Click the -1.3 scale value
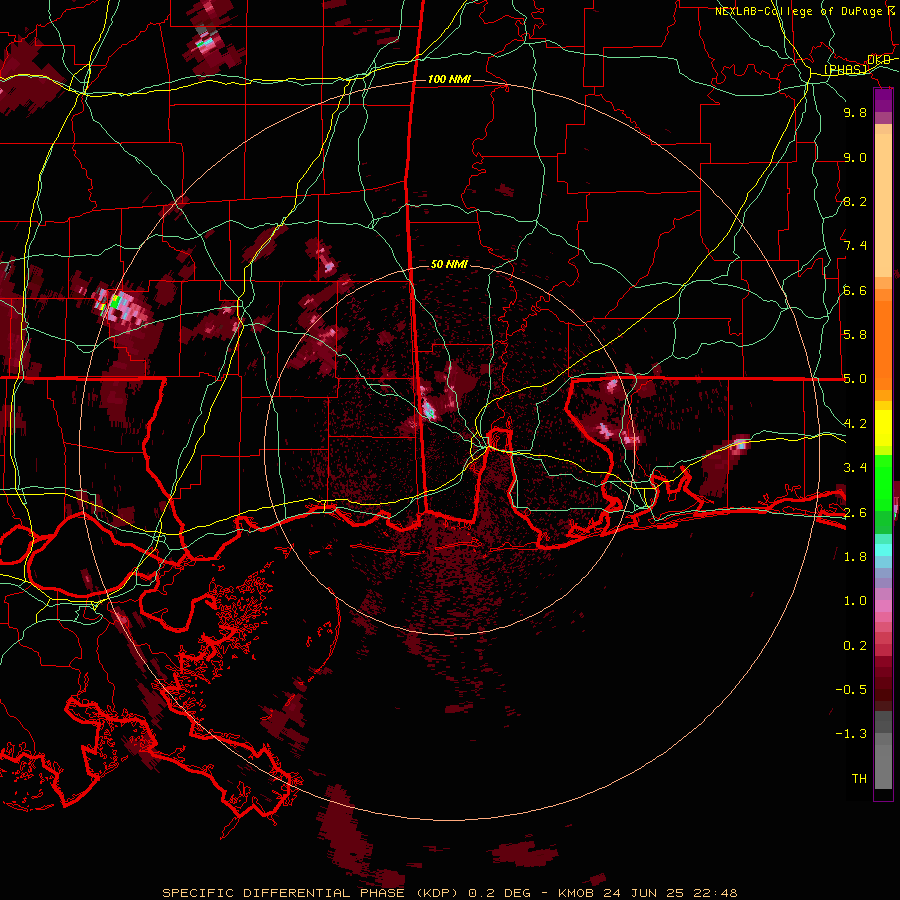 point(851,734)
